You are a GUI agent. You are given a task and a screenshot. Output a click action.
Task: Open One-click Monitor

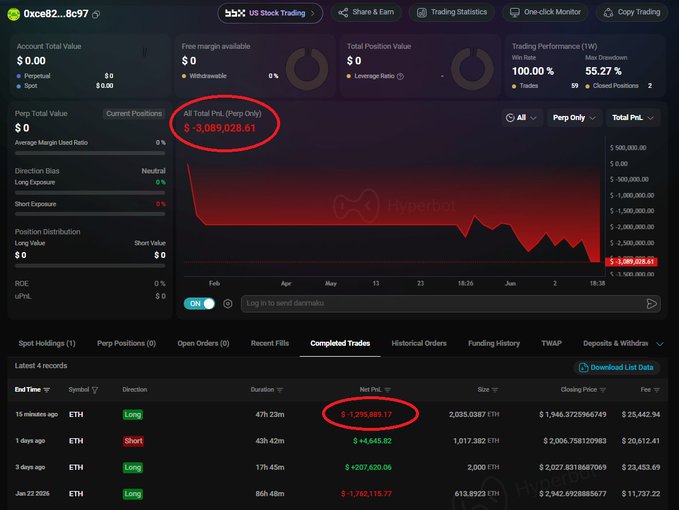545,12
